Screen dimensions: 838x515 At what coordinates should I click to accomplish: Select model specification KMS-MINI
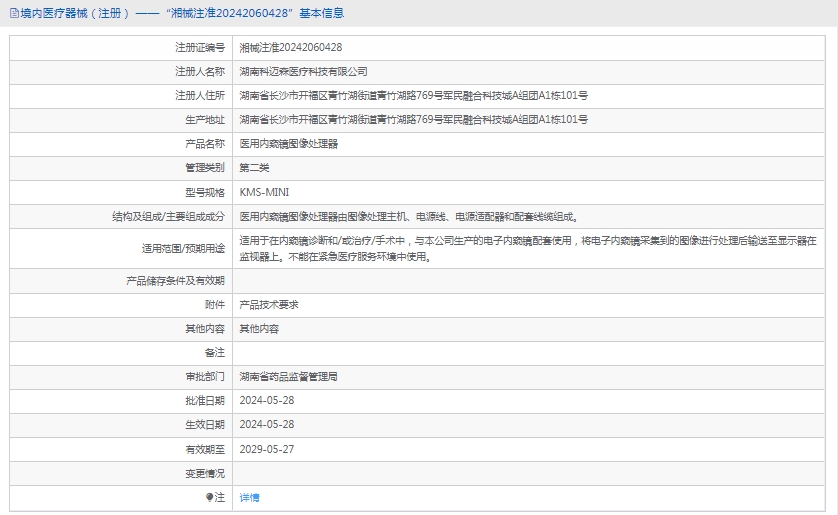[264, 192]
